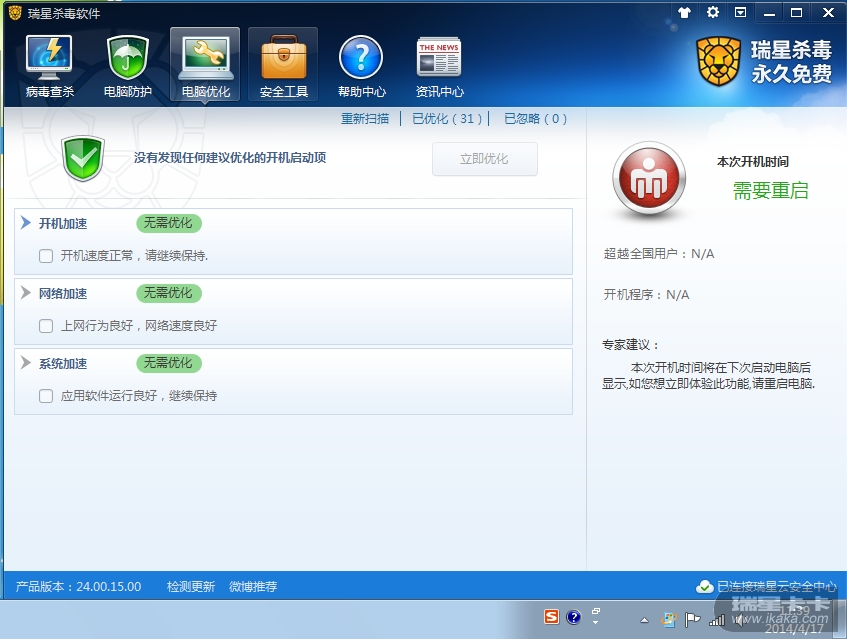
Task: Click the 系统加速 heading text
Action: pos(63,364)
